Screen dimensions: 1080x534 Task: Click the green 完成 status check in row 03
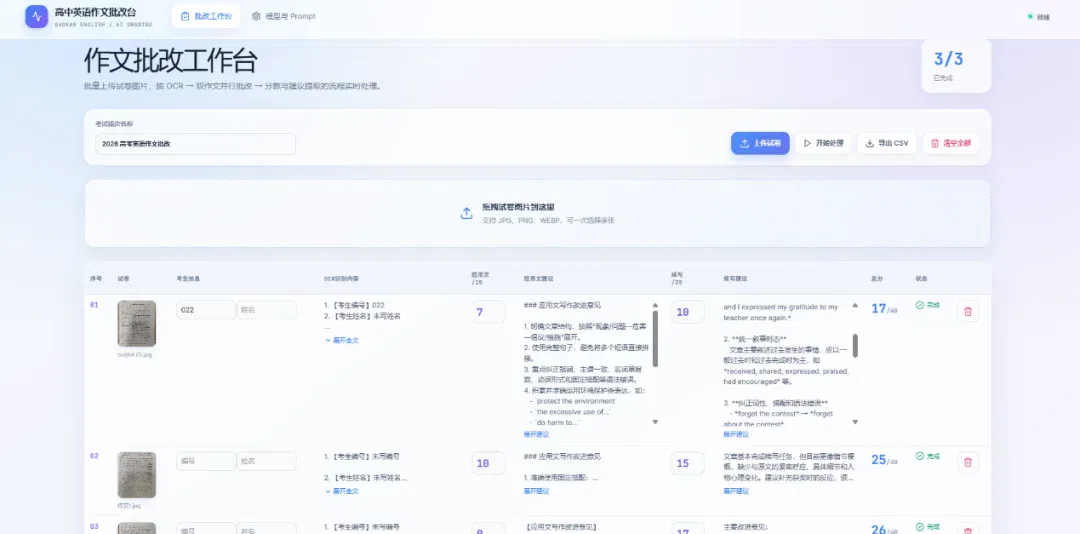(927, 527)
